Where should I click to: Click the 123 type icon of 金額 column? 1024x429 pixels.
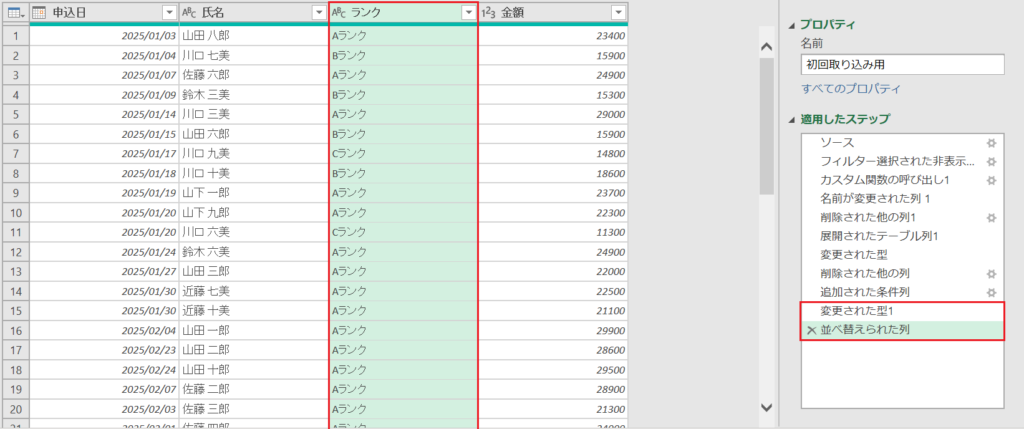489,13
